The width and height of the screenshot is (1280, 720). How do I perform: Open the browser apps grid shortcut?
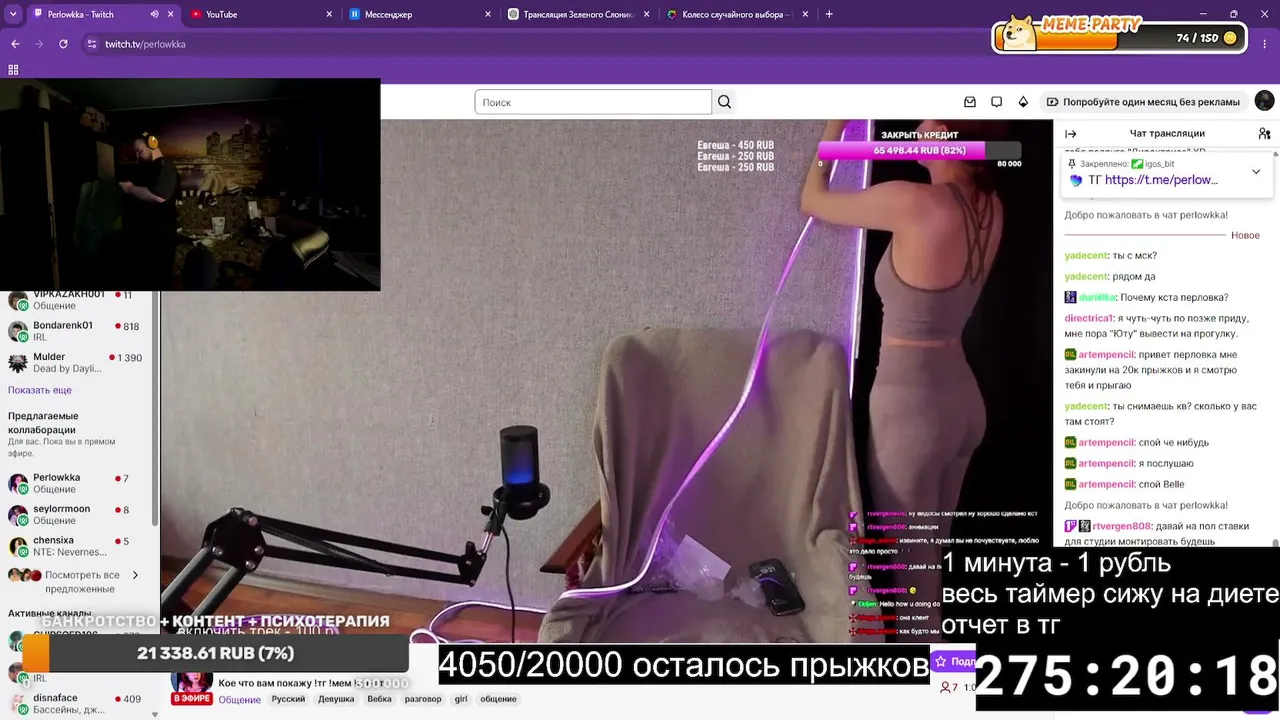pyautogui.click(x=13, y=70)
